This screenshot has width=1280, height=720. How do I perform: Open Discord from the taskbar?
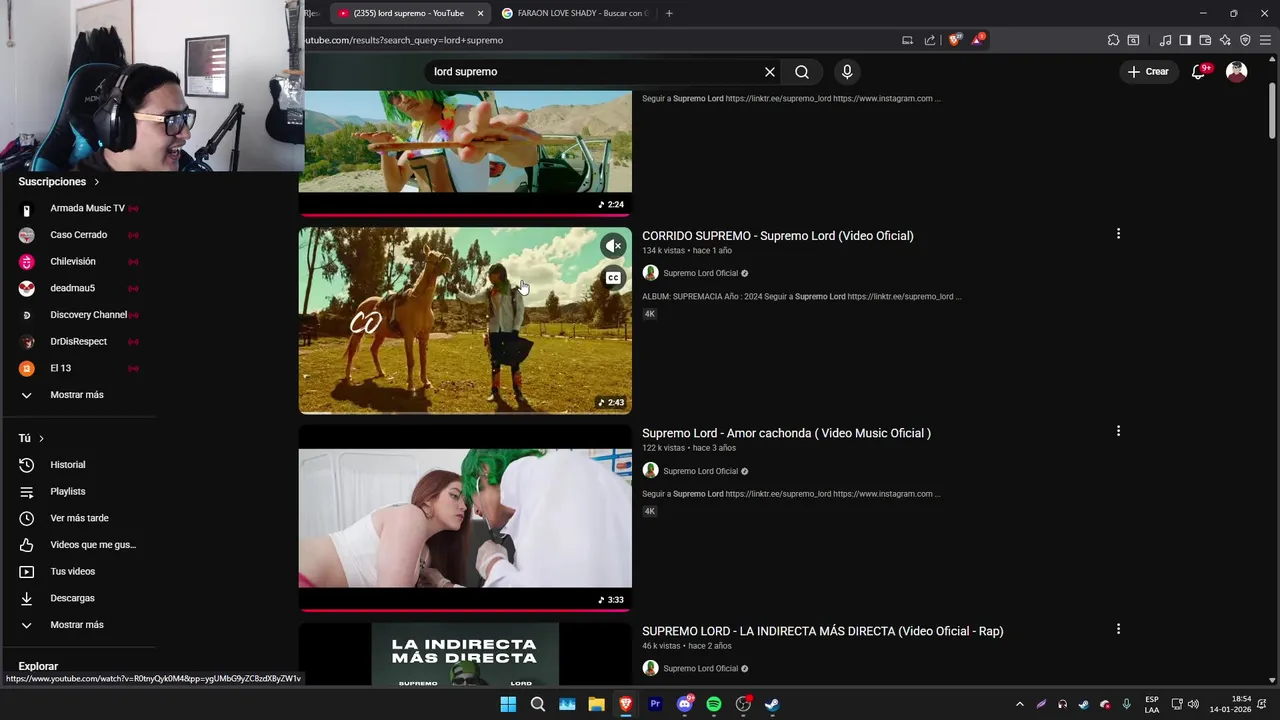(685, 704)
